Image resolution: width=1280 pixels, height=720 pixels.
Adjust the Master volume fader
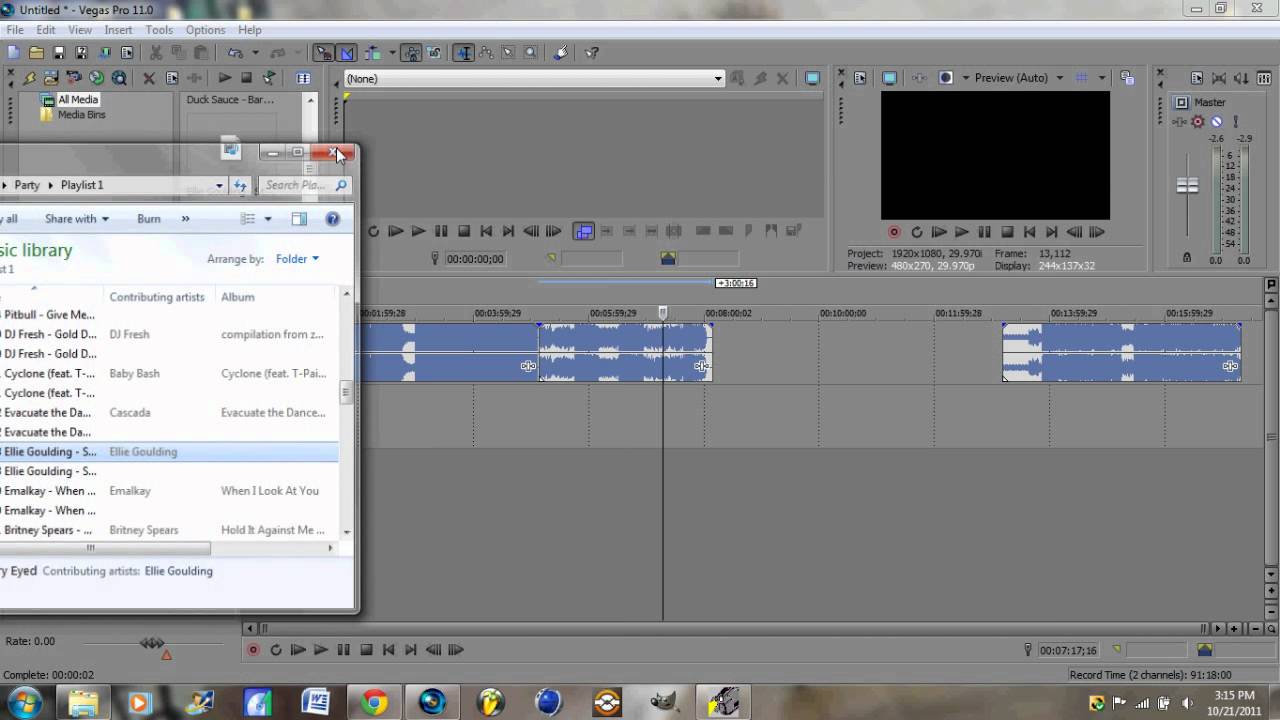(1187, 185)
